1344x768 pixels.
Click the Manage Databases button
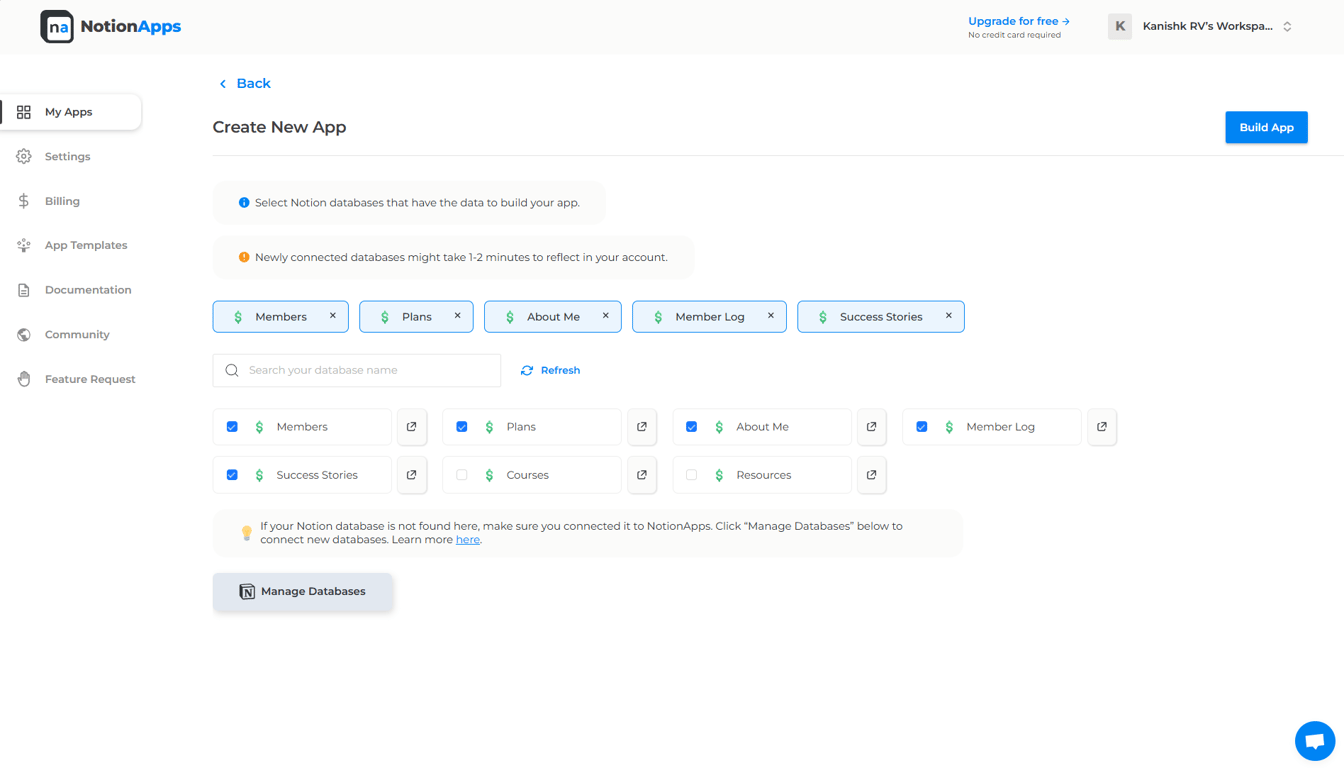pyautogui.click(x=302, y=592)
